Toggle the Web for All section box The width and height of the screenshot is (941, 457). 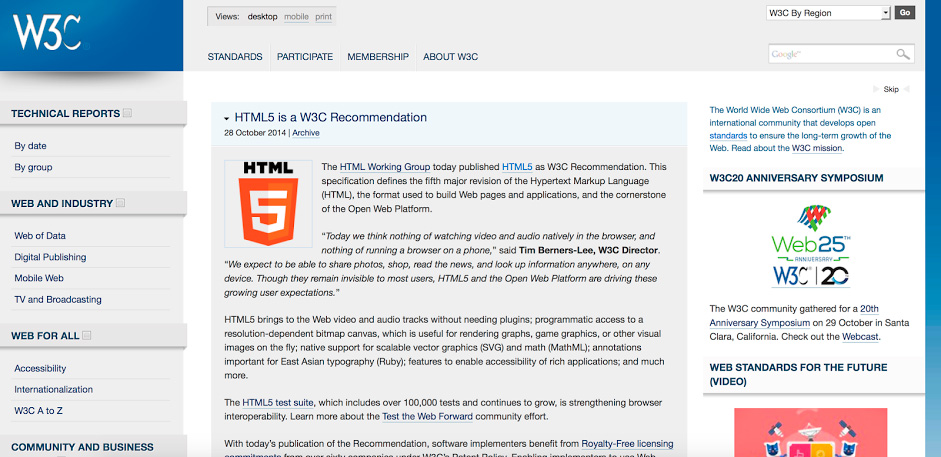pos(86,335)
